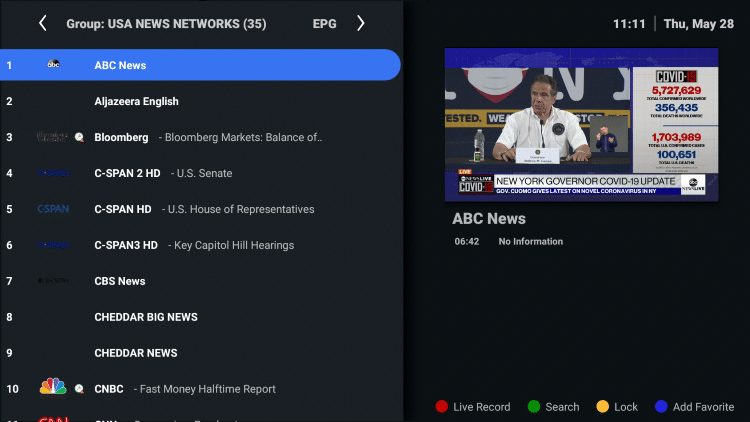This screenshot has height=422, width=750.
Task: Add channel via Add Favorite label
Action: [703, 407]
